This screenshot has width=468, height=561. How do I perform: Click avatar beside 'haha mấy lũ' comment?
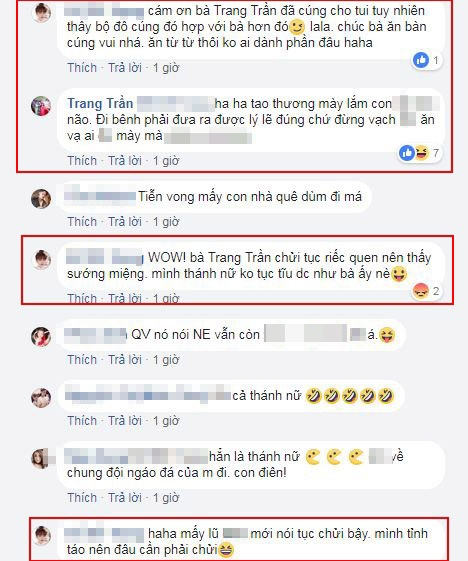point(42,536)
